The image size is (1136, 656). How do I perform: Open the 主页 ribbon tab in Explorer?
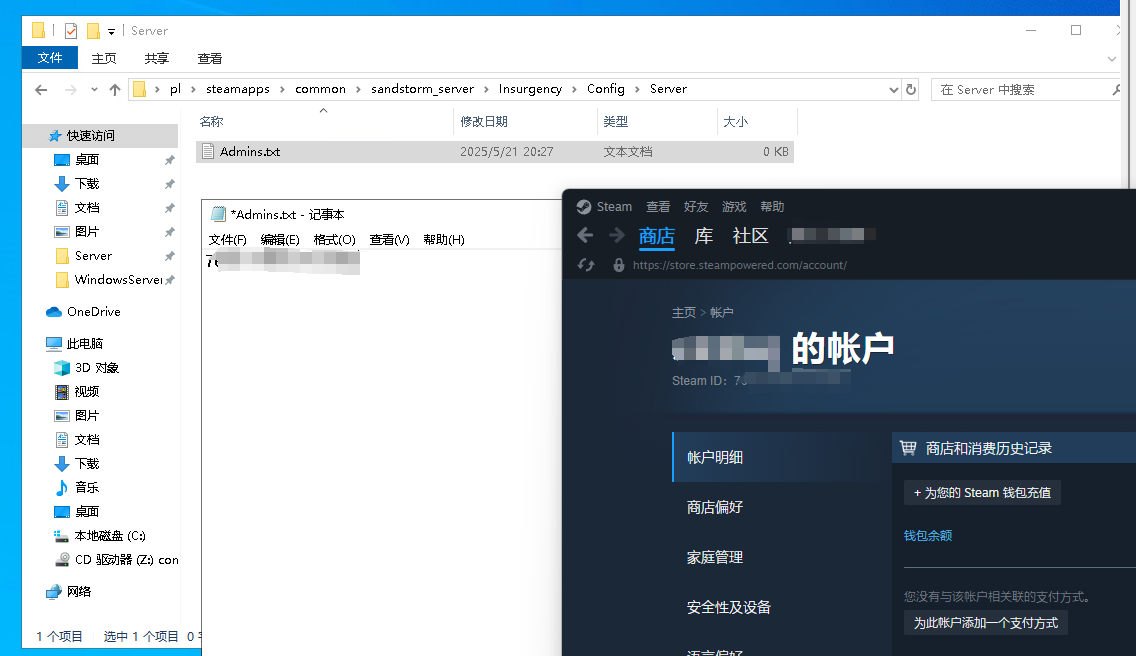104,58
